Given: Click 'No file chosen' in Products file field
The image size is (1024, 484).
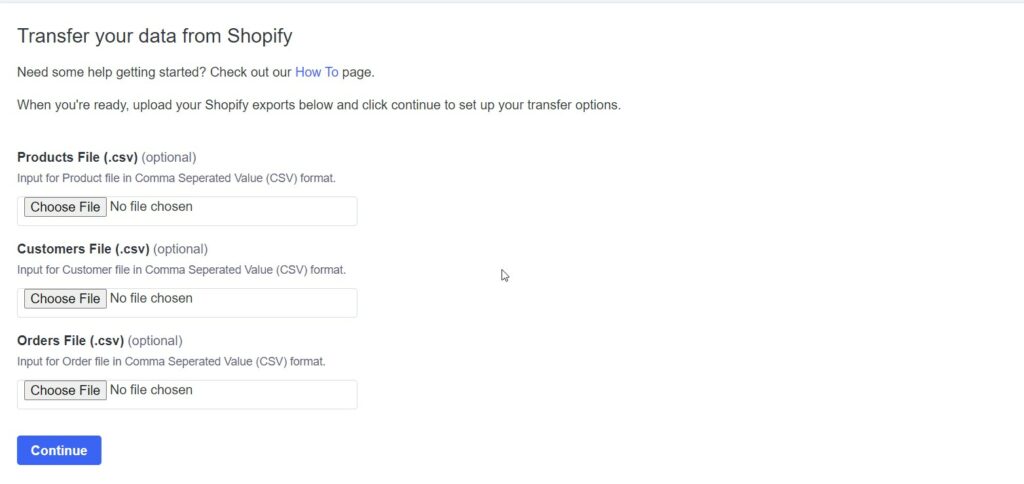Looking at the screenshot, I should [151, 206].
